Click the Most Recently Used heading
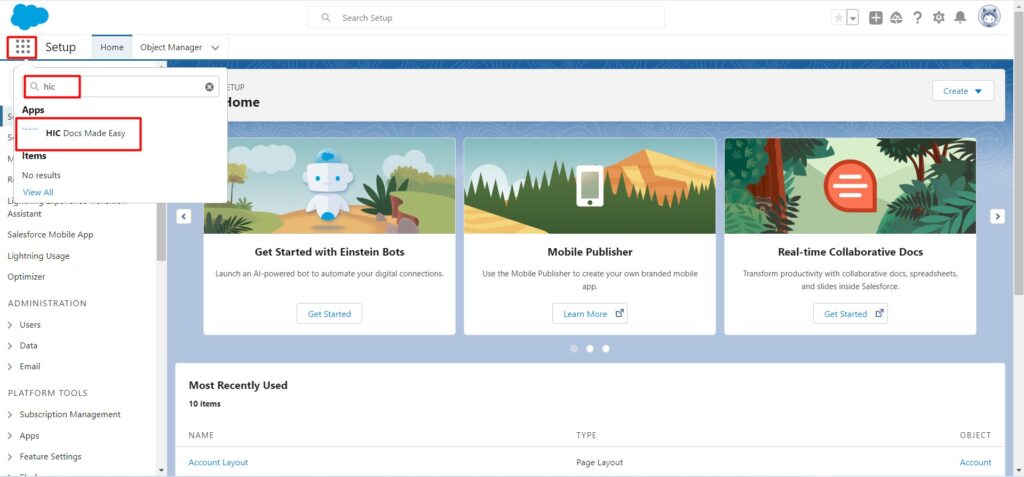1024x477 pixels. [x=238, y=386]
